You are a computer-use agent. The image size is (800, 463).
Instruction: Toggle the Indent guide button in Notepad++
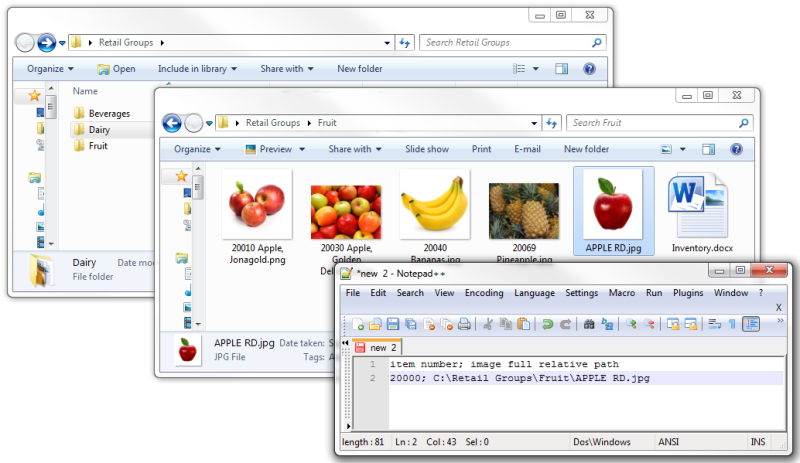tap(751, 324)
